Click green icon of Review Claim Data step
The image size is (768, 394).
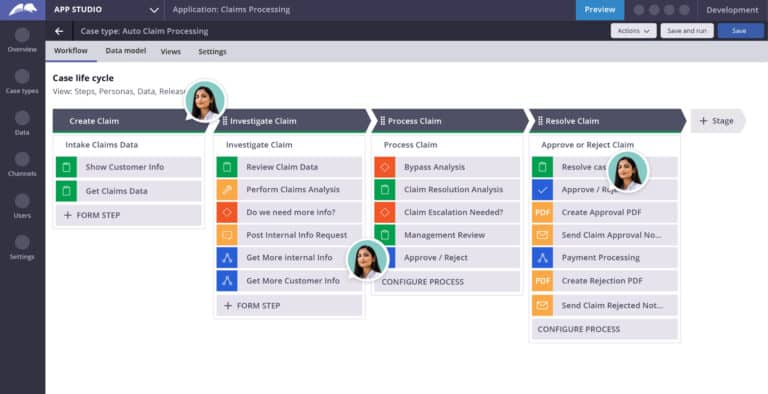(x=227, y=167)
